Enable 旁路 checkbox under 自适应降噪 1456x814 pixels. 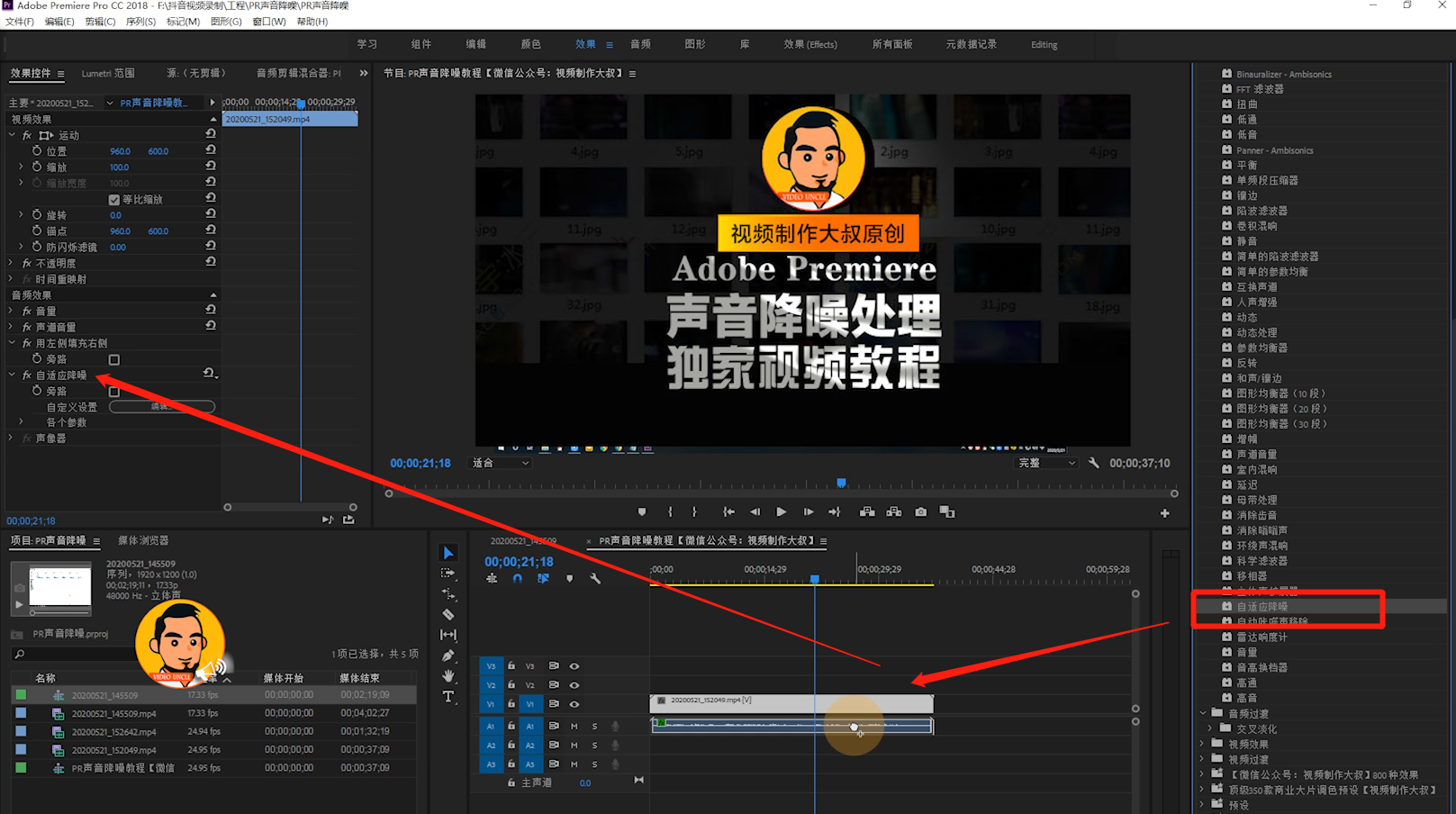[114, 392]
